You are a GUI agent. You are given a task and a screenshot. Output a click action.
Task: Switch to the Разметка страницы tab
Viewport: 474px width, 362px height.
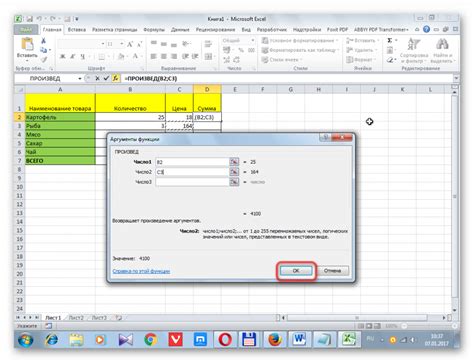tap(115, 30)
